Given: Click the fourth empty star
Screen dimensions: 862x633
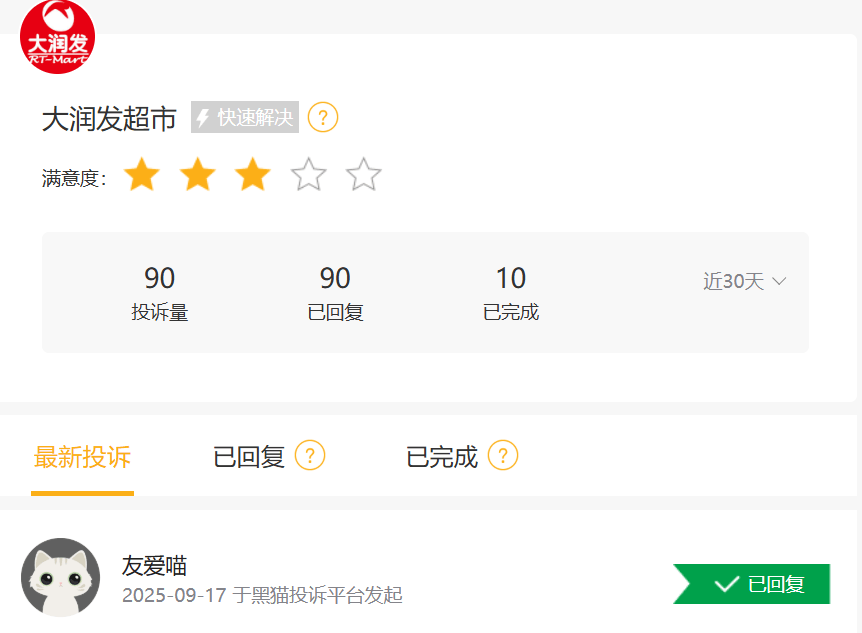Looking at the screenshot, I should pyautogui.click(x=309, y=175).
